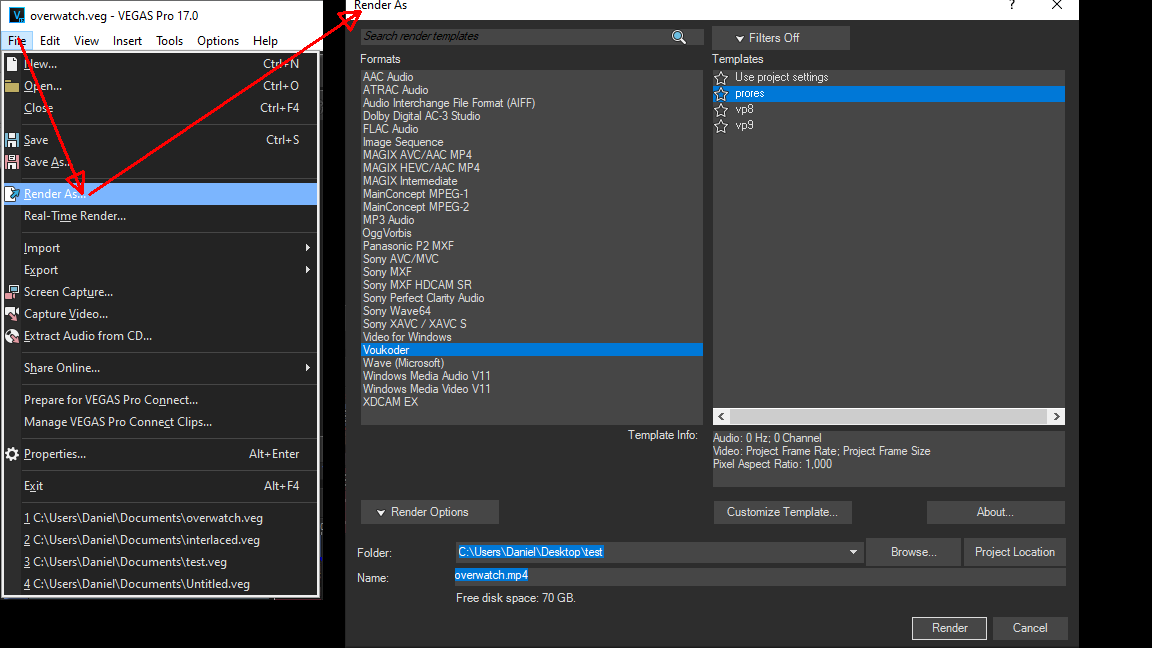Image resolution: width=1152 pixels, height=659 pixels.
Task: Select Voukoder in the Formats list
Action: pyautogui.click(x=386, y=350)
